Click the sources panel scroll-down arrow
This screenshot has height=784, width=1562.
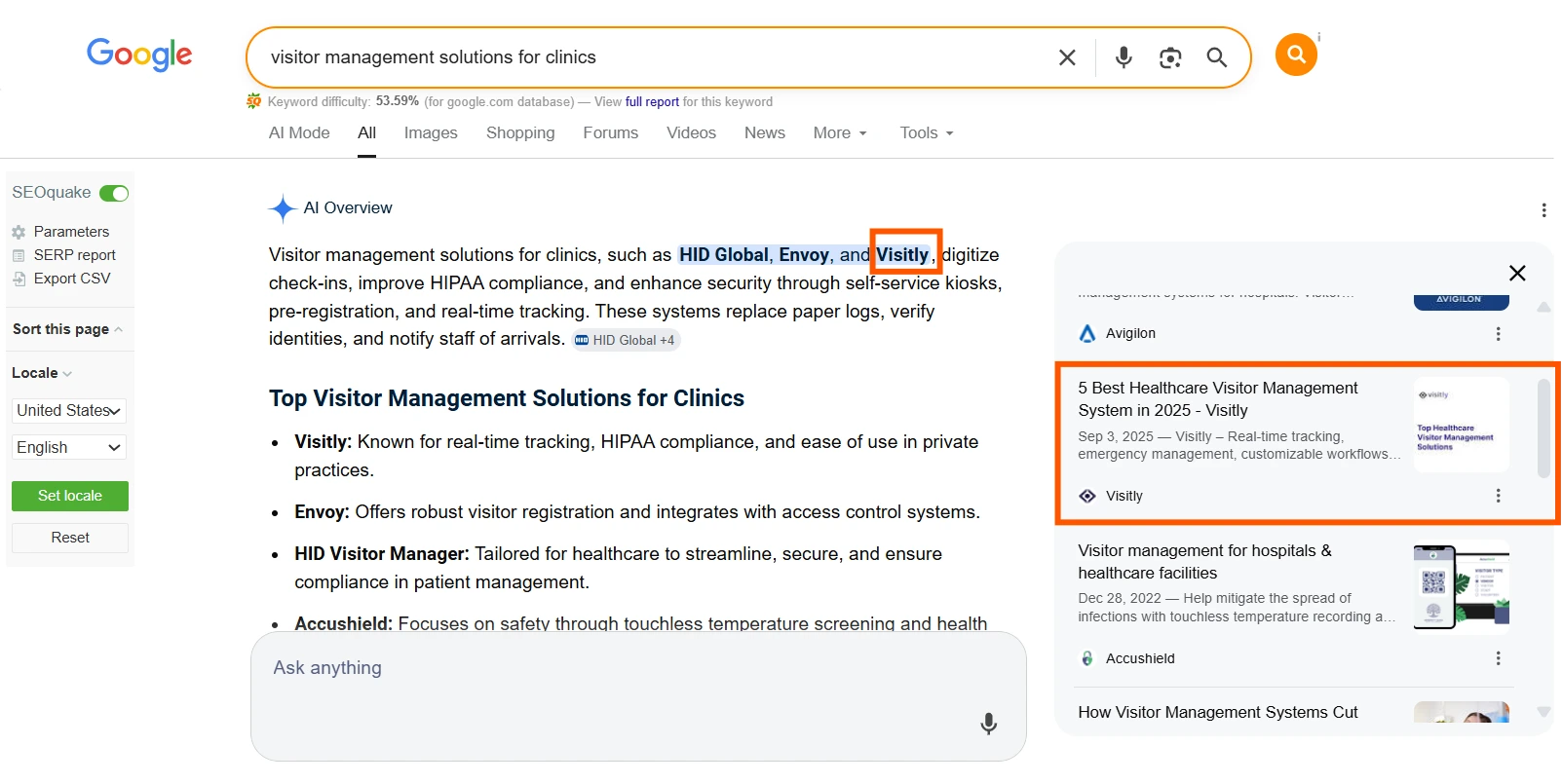click(x=1543, y=712)
